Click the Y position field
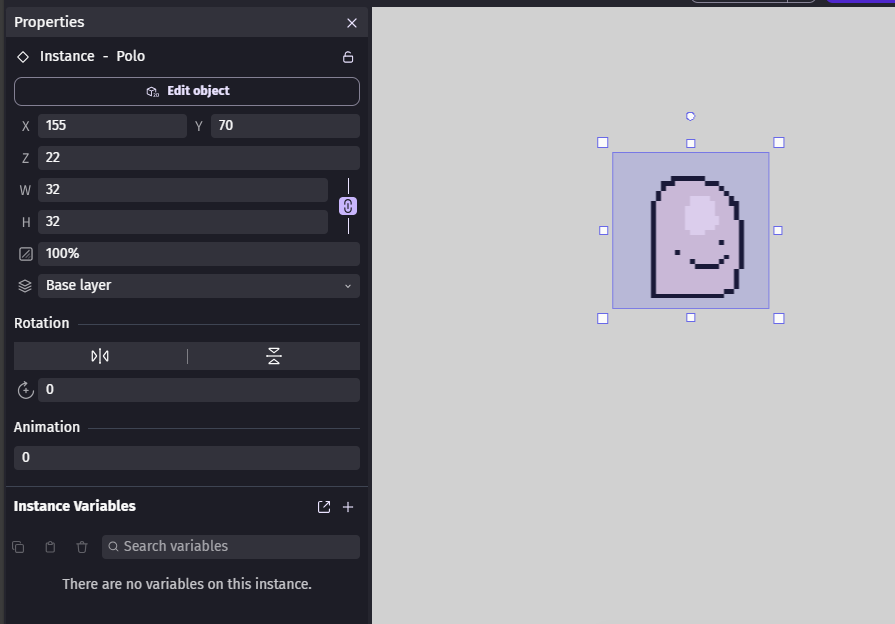The height and width of the screenshot is (624, 895). pos(285,126)
